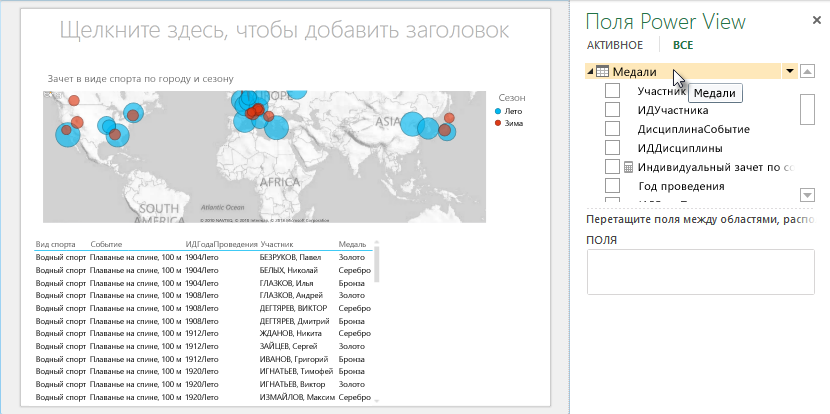Click the Индивидуальный зачет field name
Image resolution: width=830 pixels, height=414 pixels.
(716, 168)
